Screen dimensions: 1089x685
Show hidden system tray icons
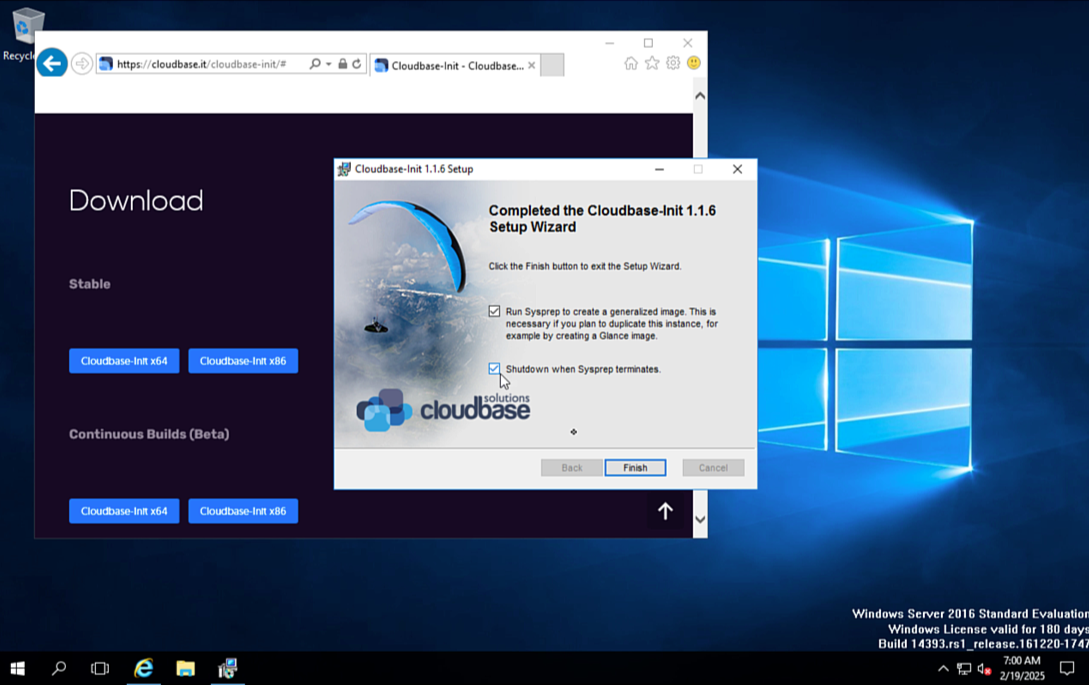[942, 669]
